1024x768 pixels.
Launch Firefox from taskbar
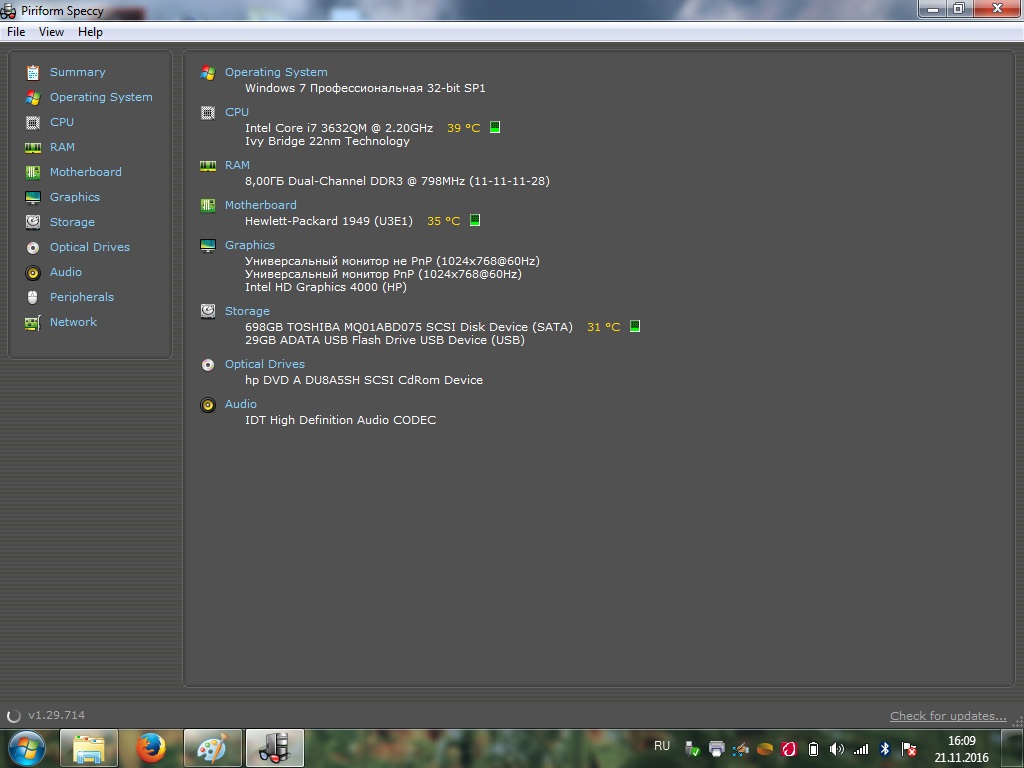(x=150, y=748)
